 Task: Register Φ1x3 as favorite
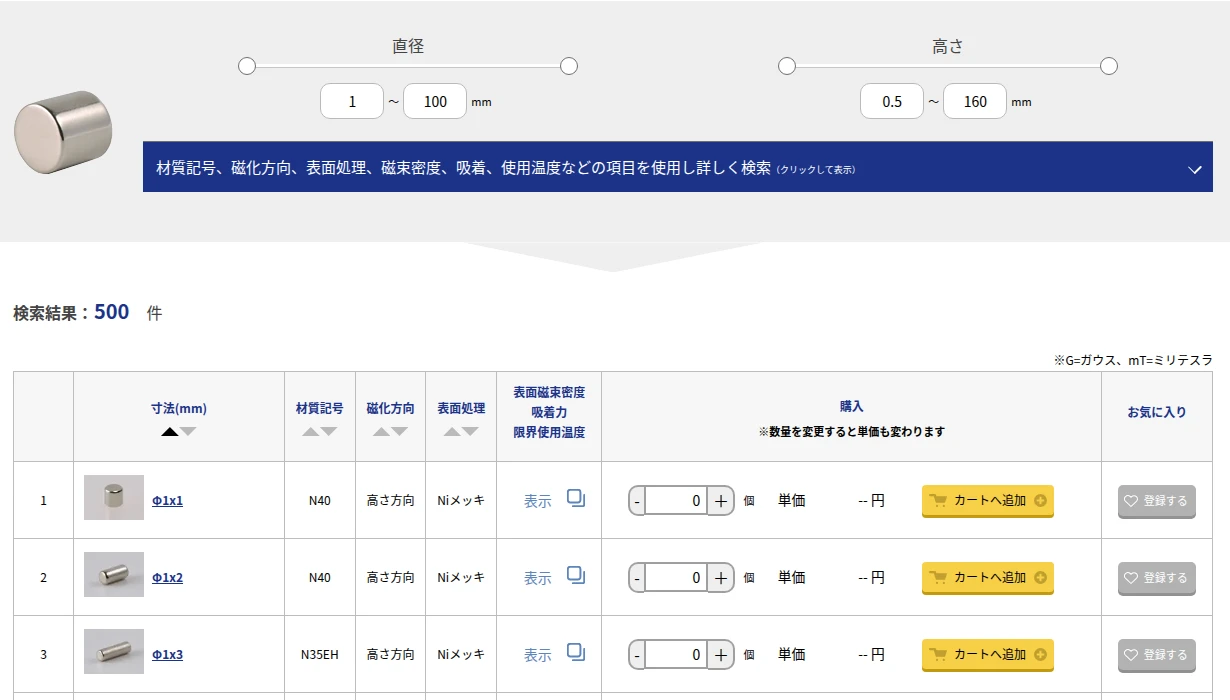1157,655
